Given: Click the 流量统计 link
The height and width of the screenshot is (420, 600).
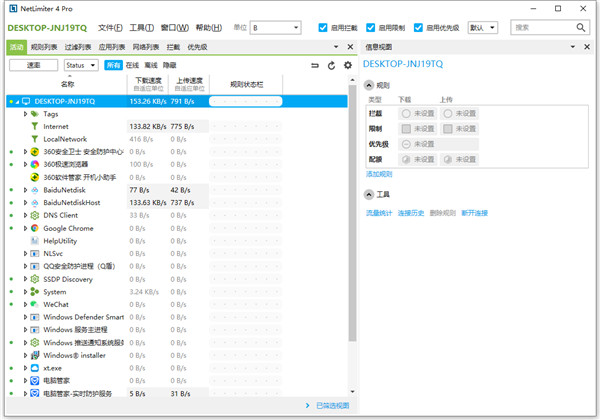Looking at the screenshot, I should [379, 213].
